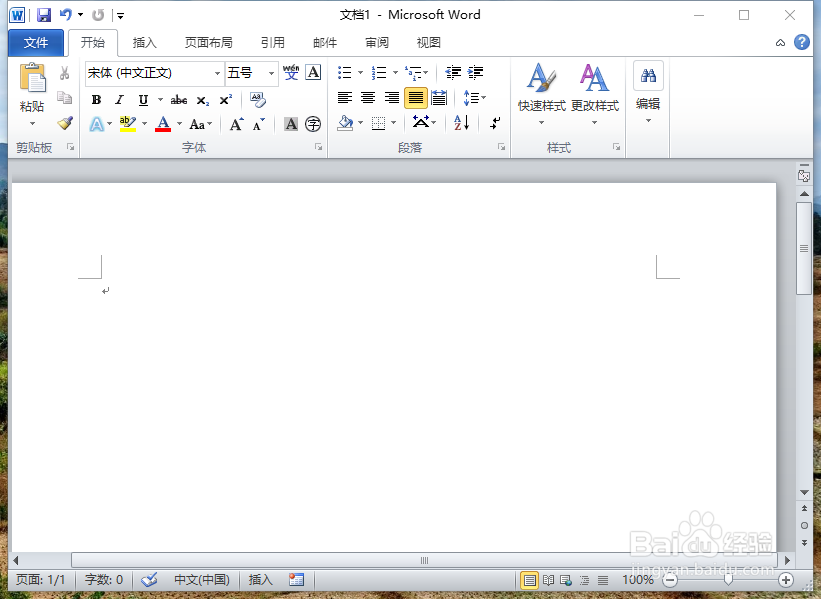Apply strikethrough formatting
The width and height of the screenshot is (821, 599).
pyautogui.click(x=179, y=99)
